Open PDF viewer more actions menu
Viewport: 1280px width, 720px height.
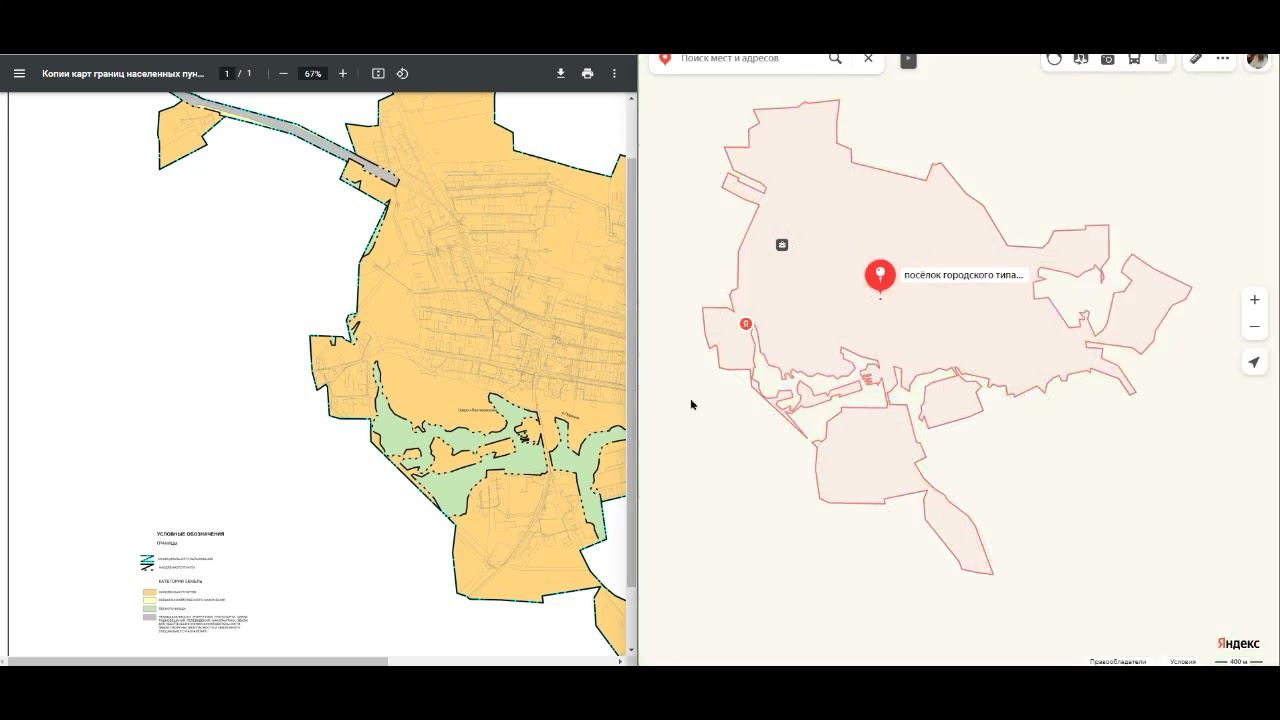(614, 73)
